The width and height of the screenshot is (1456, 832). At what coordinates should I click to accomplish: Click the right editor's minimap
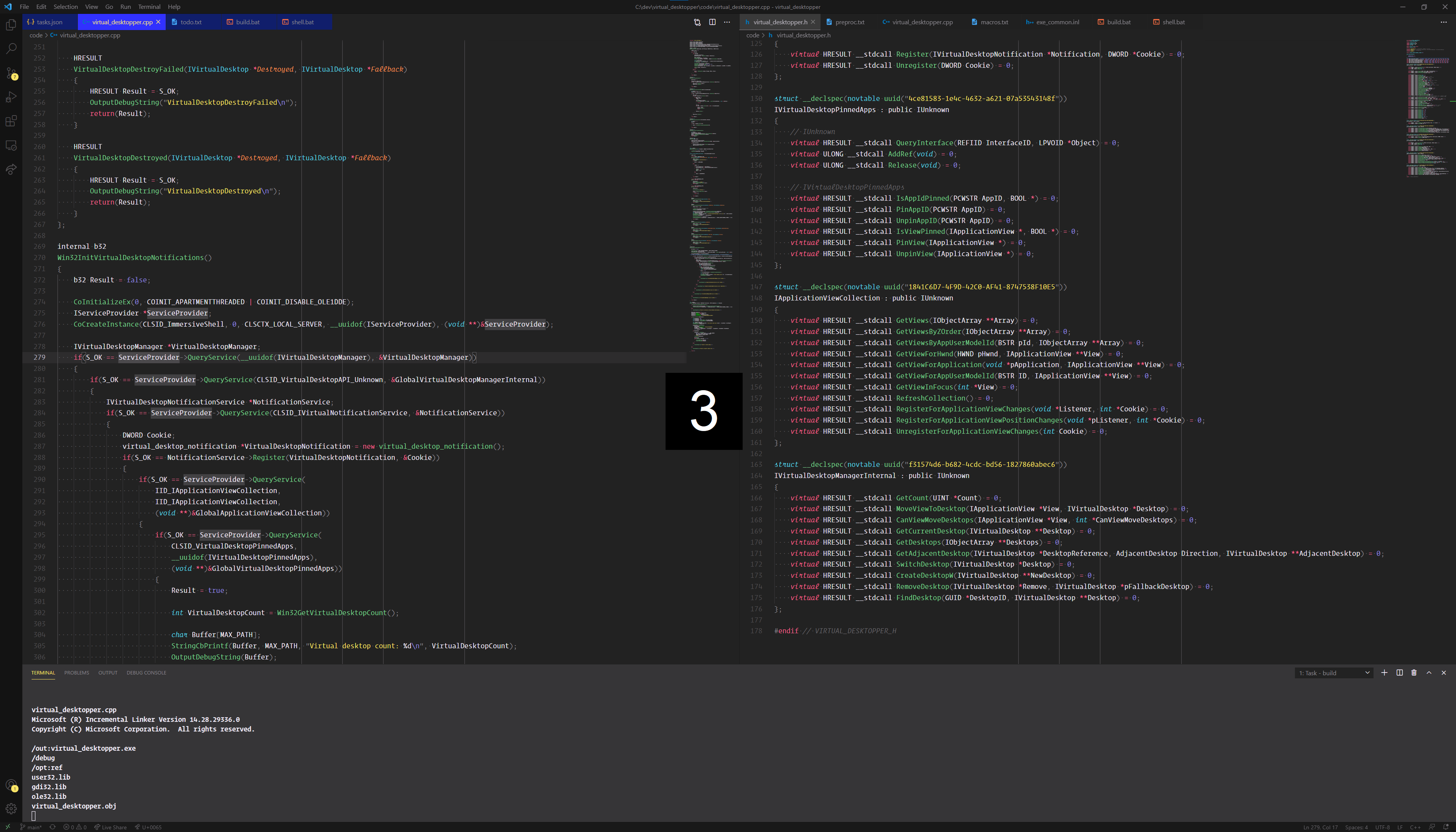click(x=1427, y=109)
